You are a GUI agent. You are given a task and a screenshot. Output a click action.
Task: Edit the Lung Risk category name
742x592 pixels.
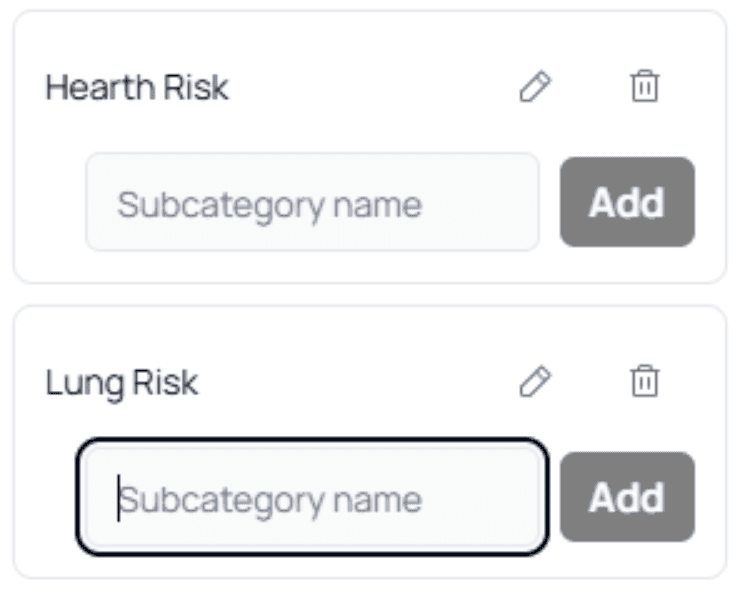(x=535, y=382)
